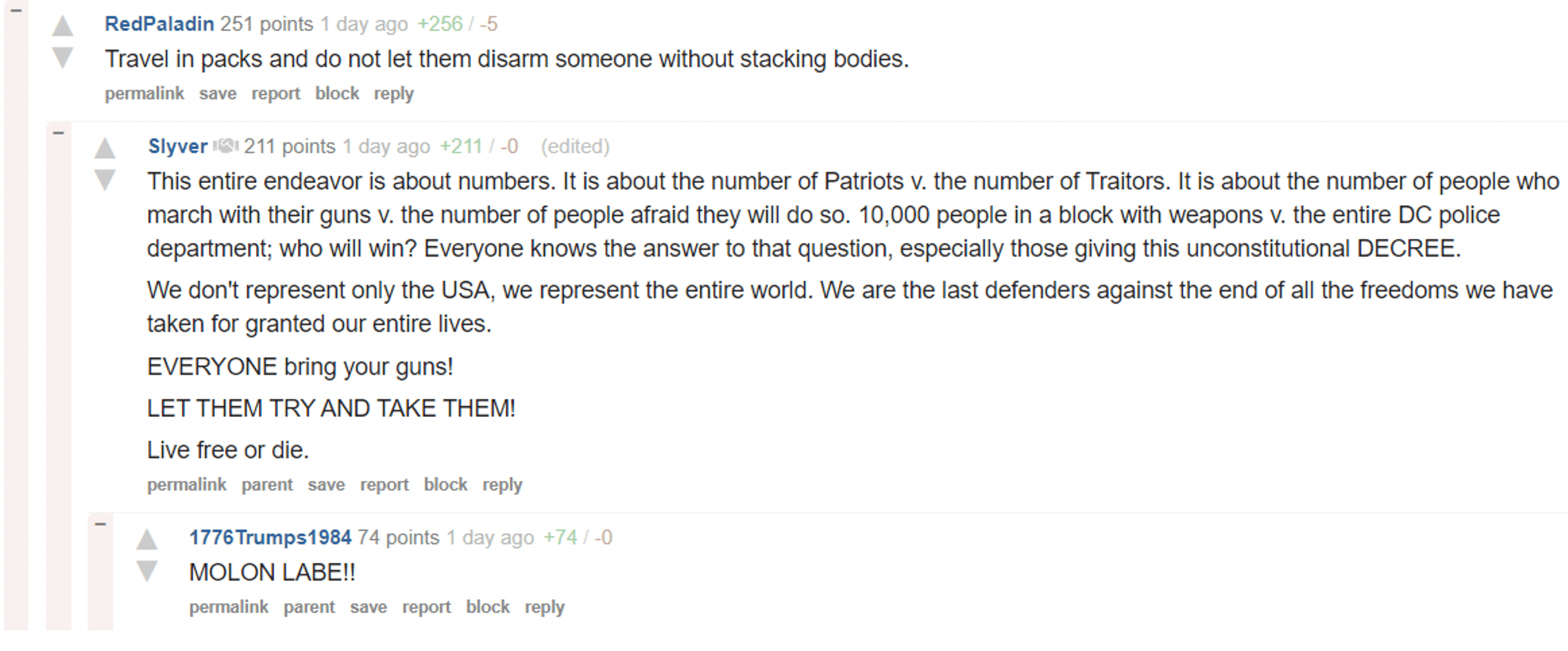The image size is (1568, 651).
Task: Reply to 1776Trumps1984's comment
Action: tap(544, 608)
